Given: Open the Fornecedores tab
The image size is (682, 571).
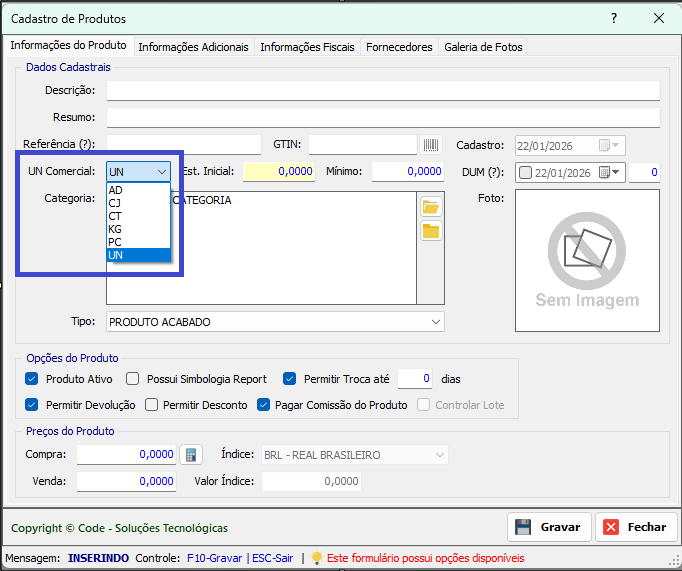Looking at the screenshot, I should pos(399,47).
